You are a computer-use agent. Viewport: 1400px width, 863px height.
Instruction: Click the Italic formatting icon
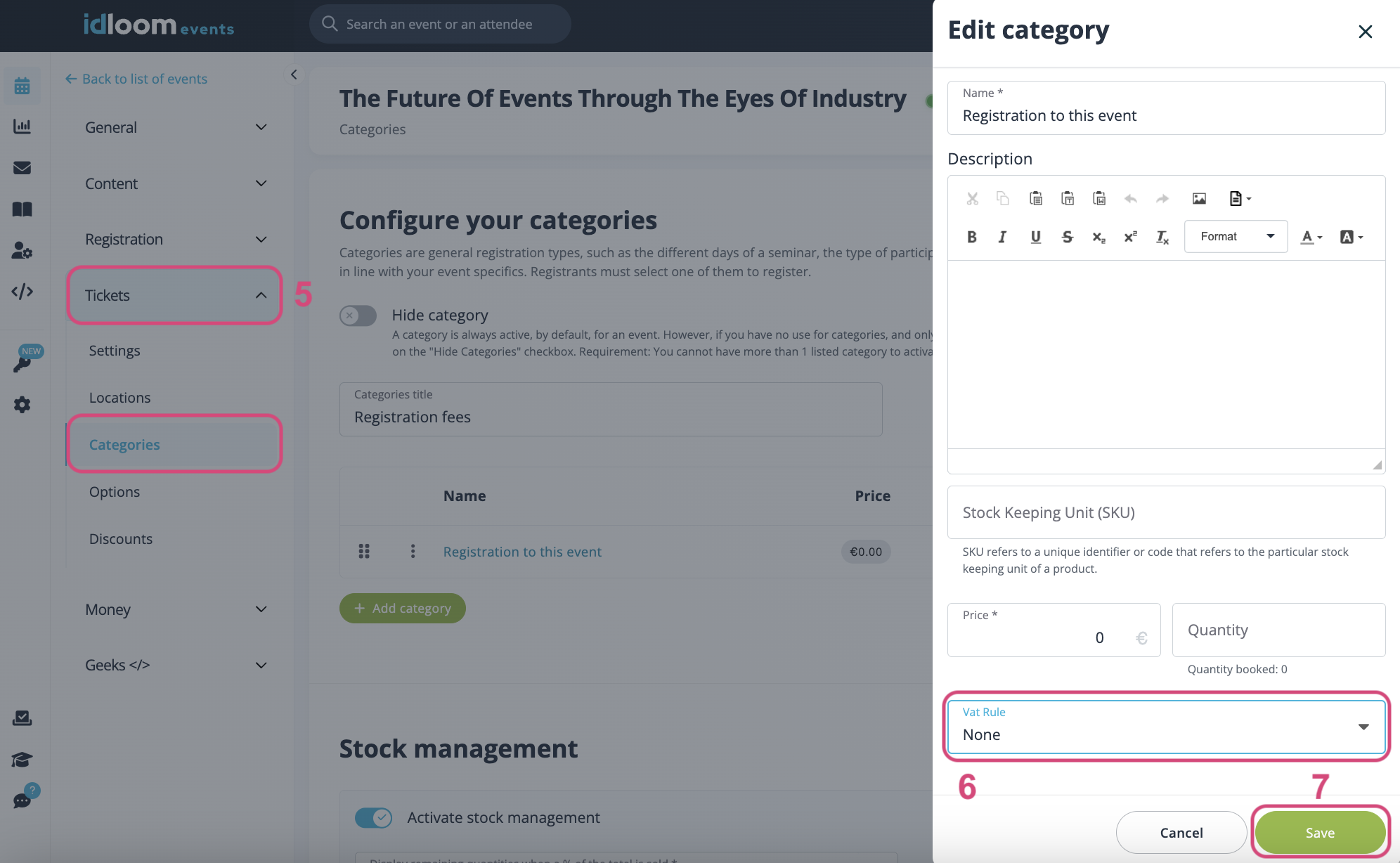[1002, 236]
